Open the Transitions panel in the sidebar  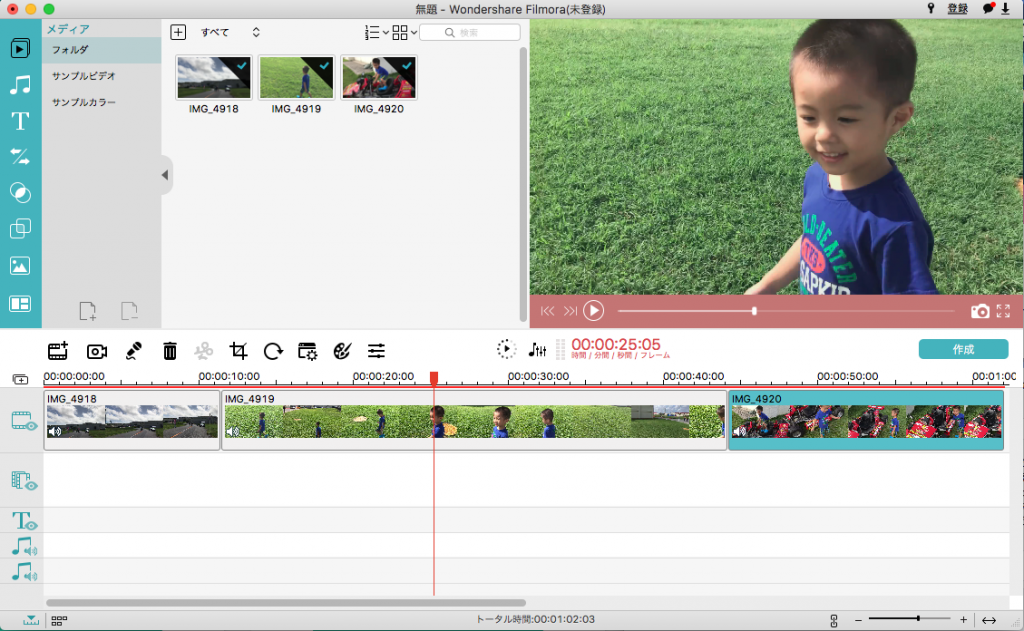point(20,156)
